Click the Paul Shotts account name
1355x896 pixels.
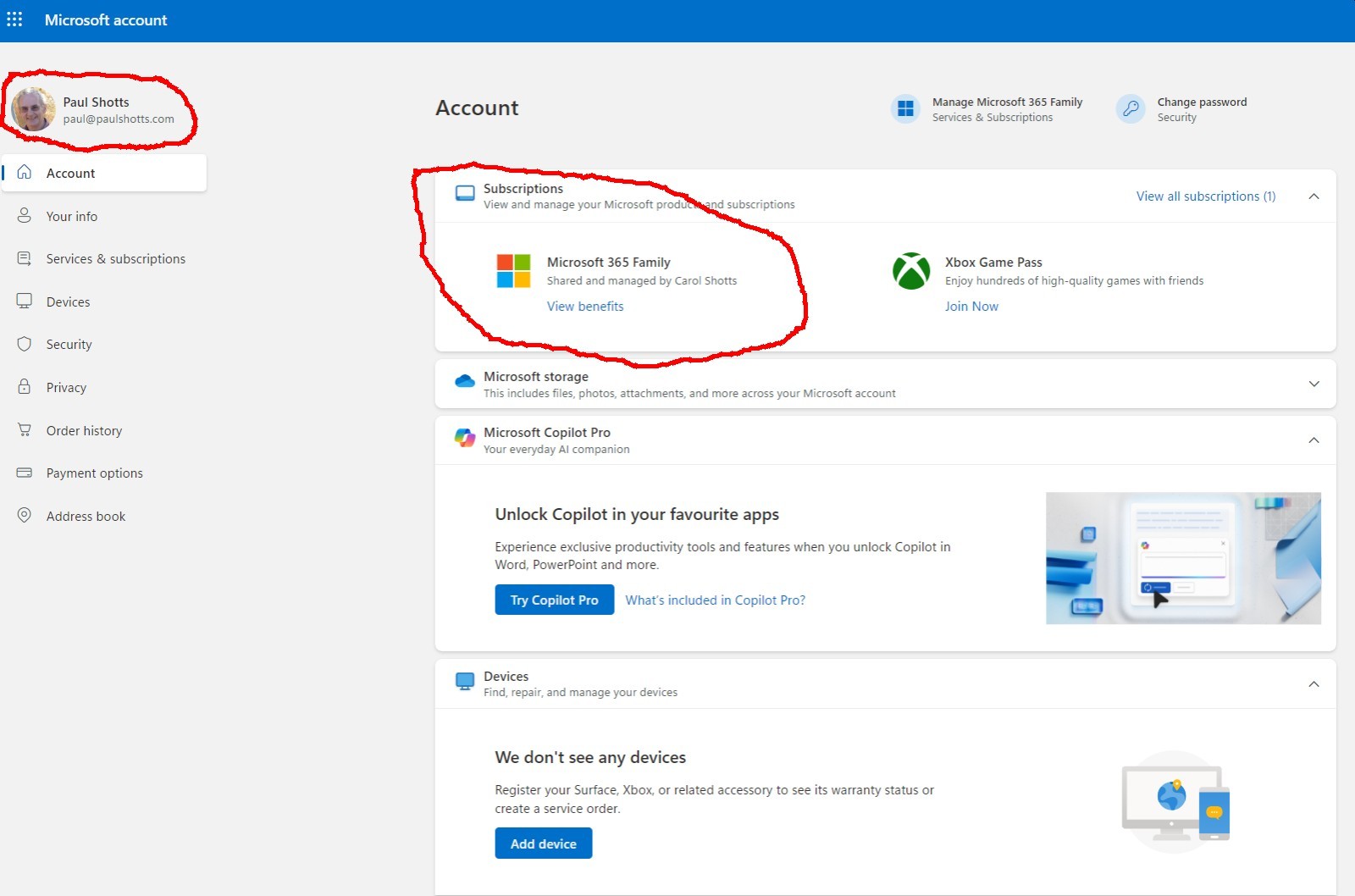point(96,102)
